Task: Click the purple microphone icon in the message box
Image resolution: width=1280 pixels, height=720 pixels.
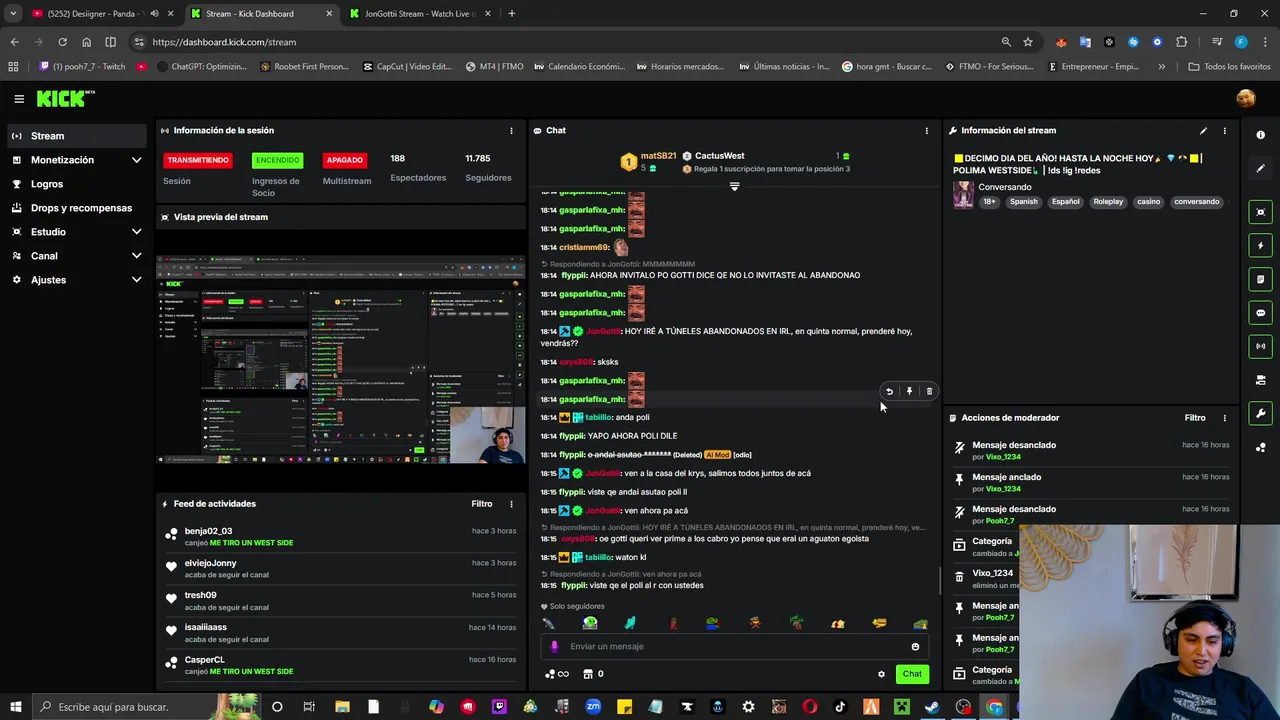Action: [x=555, y=647]
